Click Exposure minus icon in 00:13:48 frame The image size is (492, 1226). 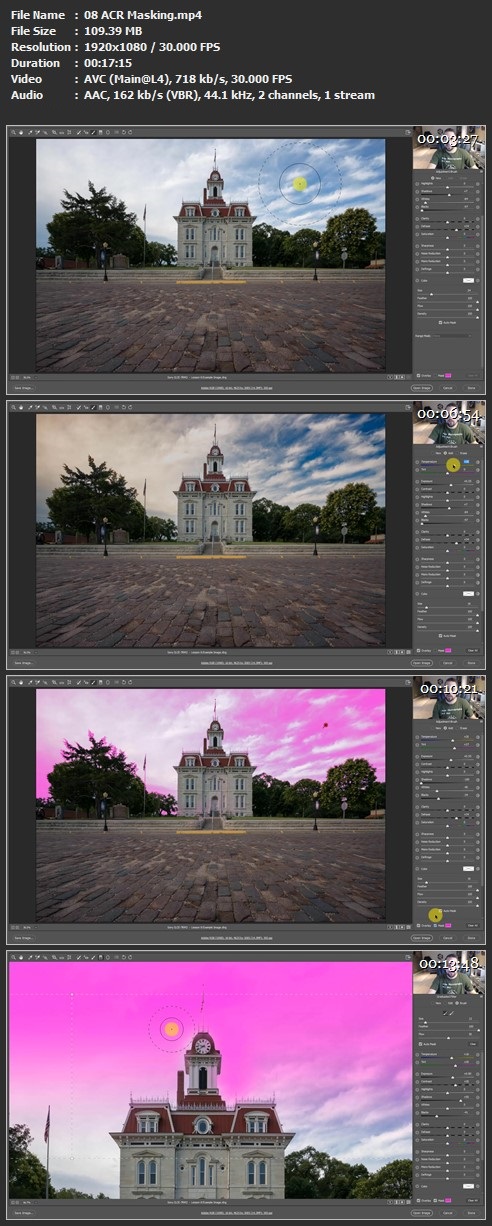click(x=417, y=1074)
